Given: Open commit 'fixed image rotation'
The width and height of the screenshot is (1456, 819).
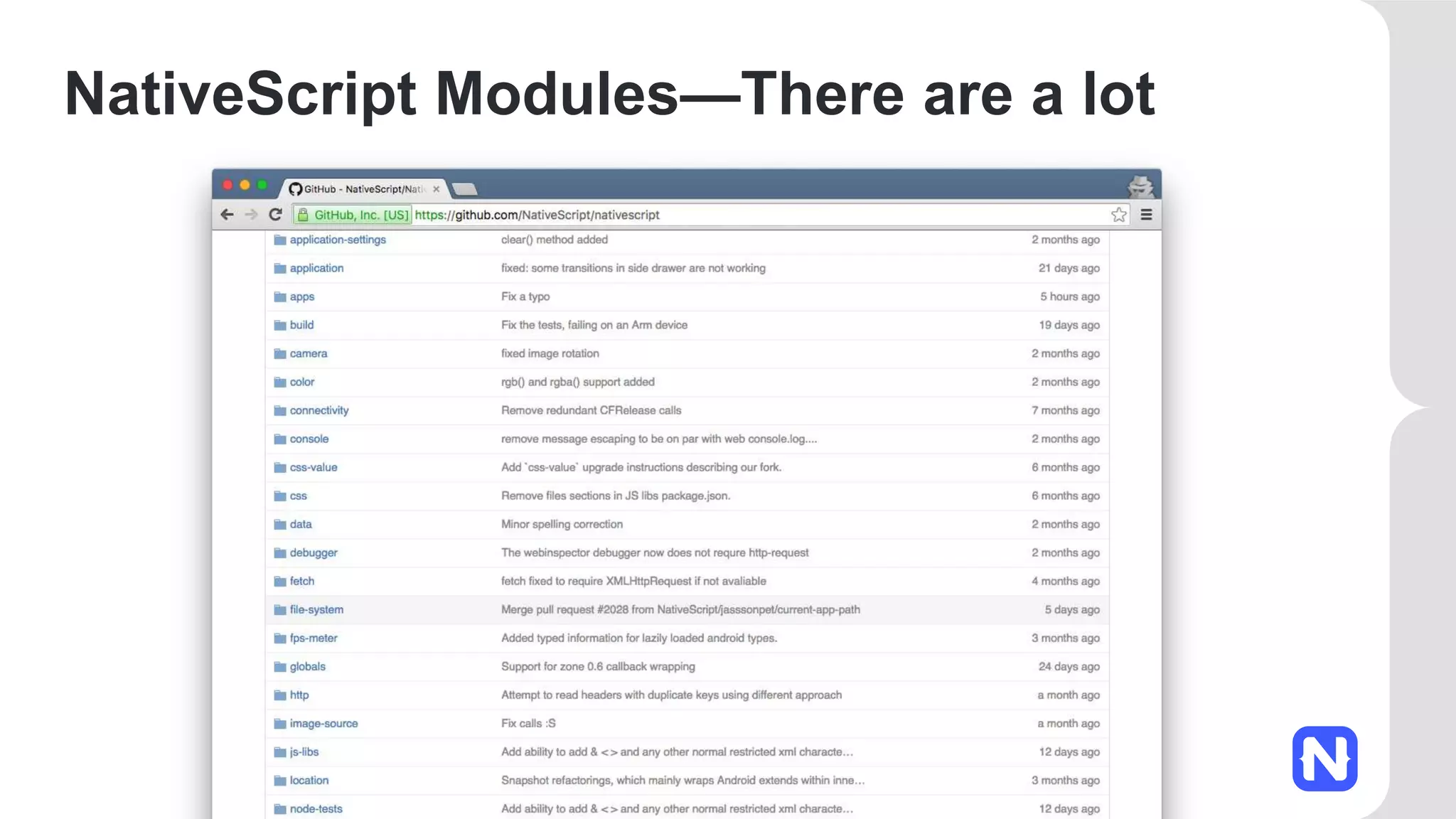Looking at the screenshot, I should 550,353.
